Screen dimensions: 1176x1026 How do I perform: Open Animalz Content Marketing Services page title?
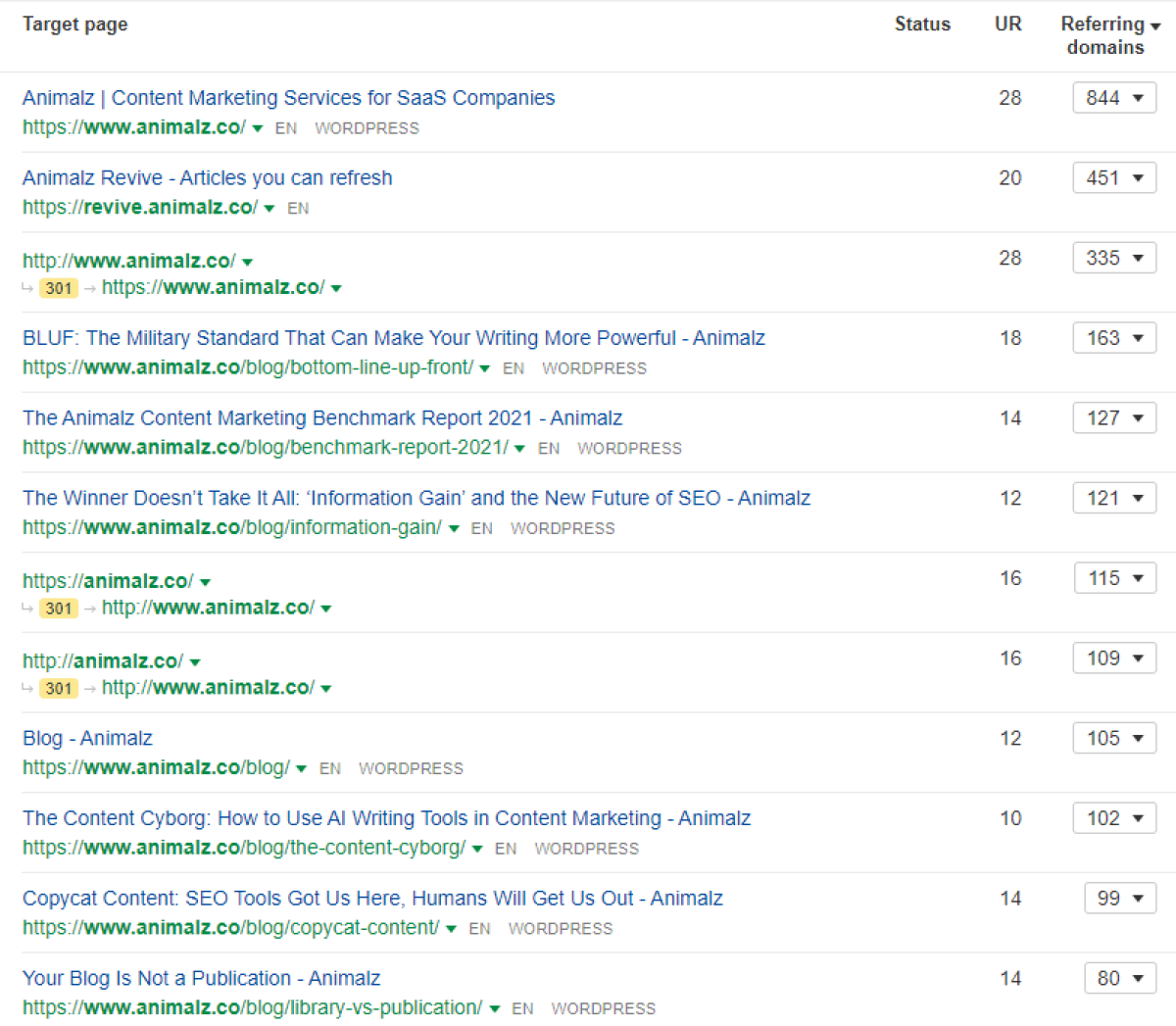[288, 98]
